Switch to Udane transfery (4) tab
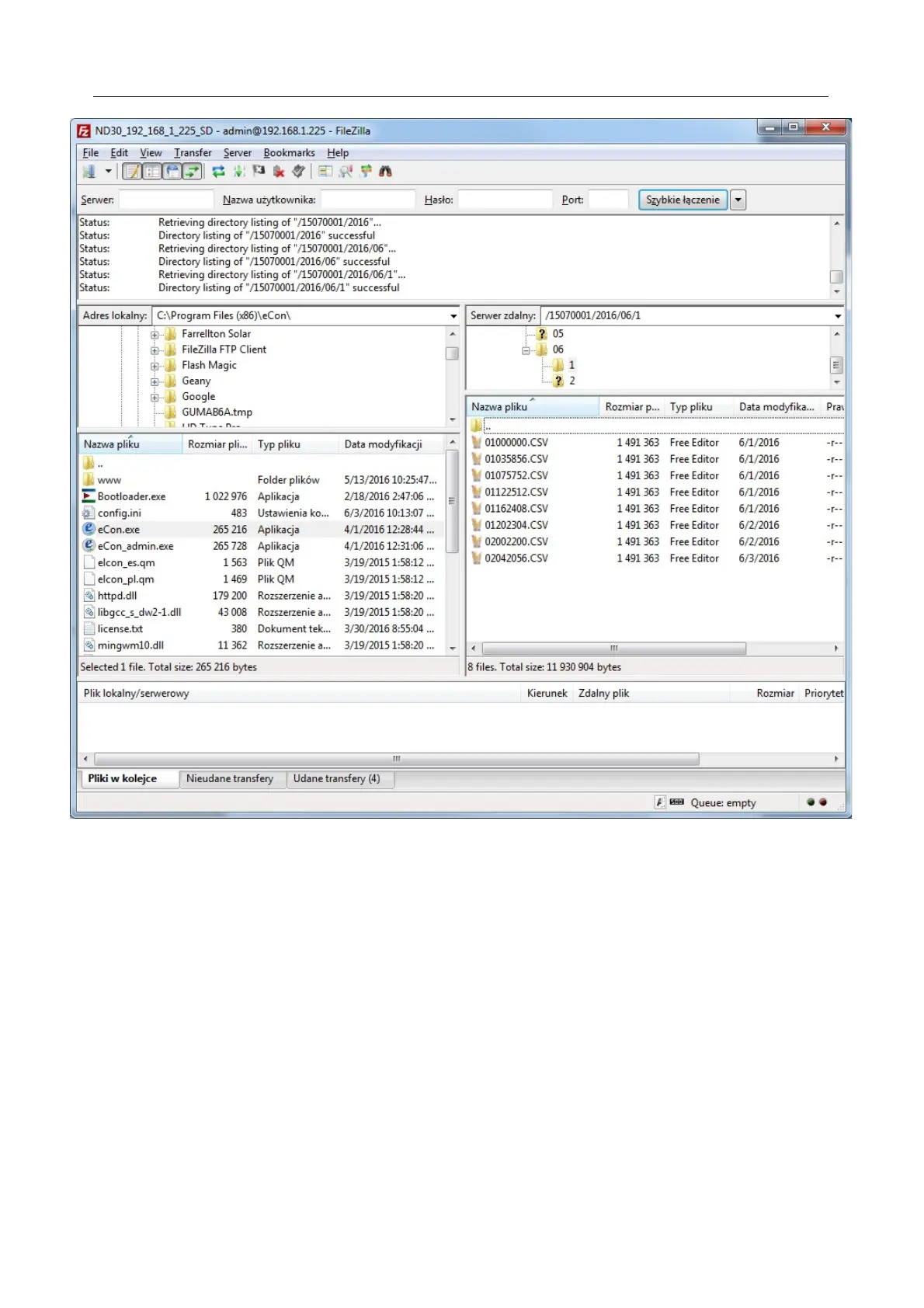924x1308 pixels. (340, 779)
